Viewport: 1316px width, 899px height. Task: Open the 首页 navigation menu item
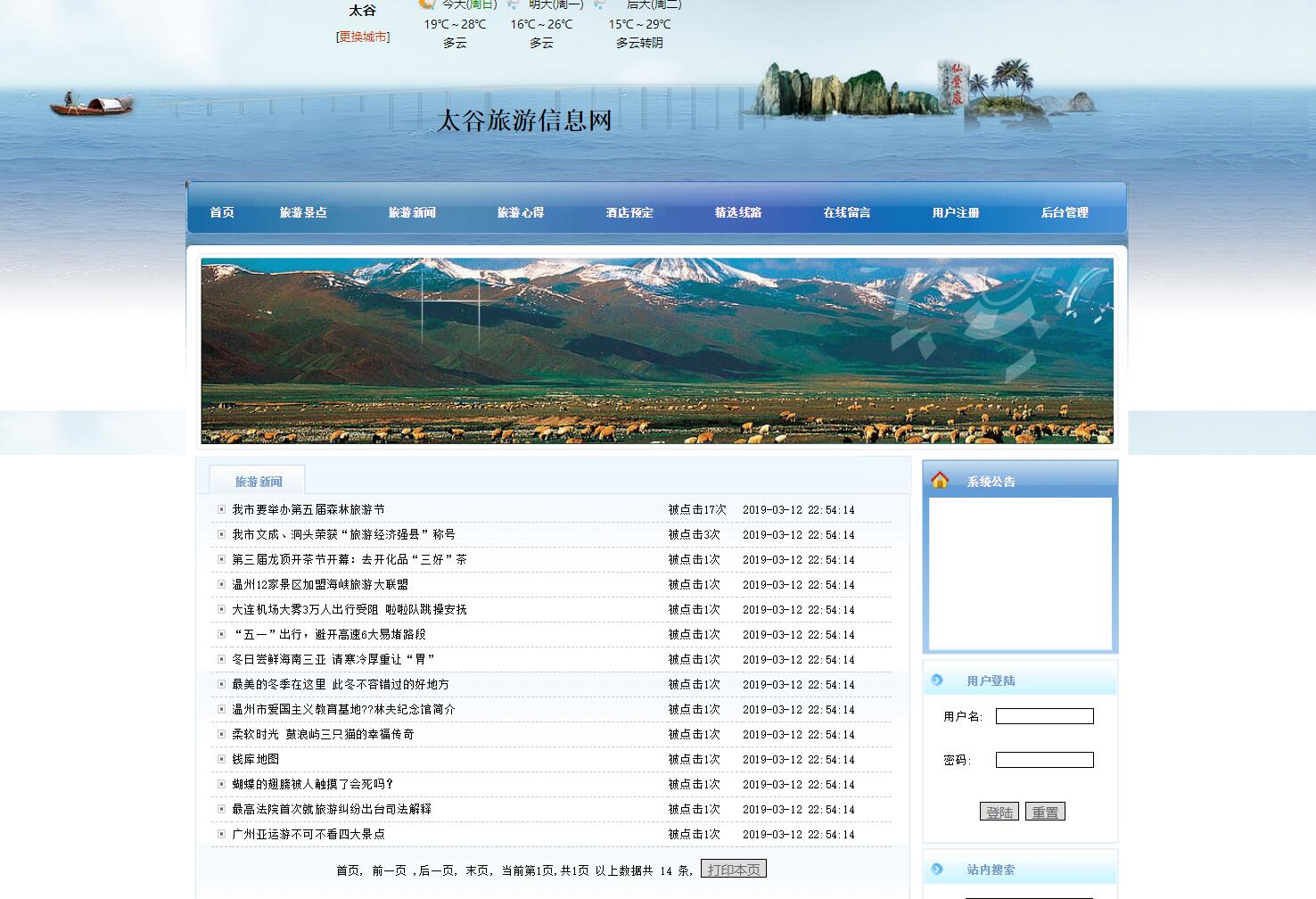coord(222,212)
